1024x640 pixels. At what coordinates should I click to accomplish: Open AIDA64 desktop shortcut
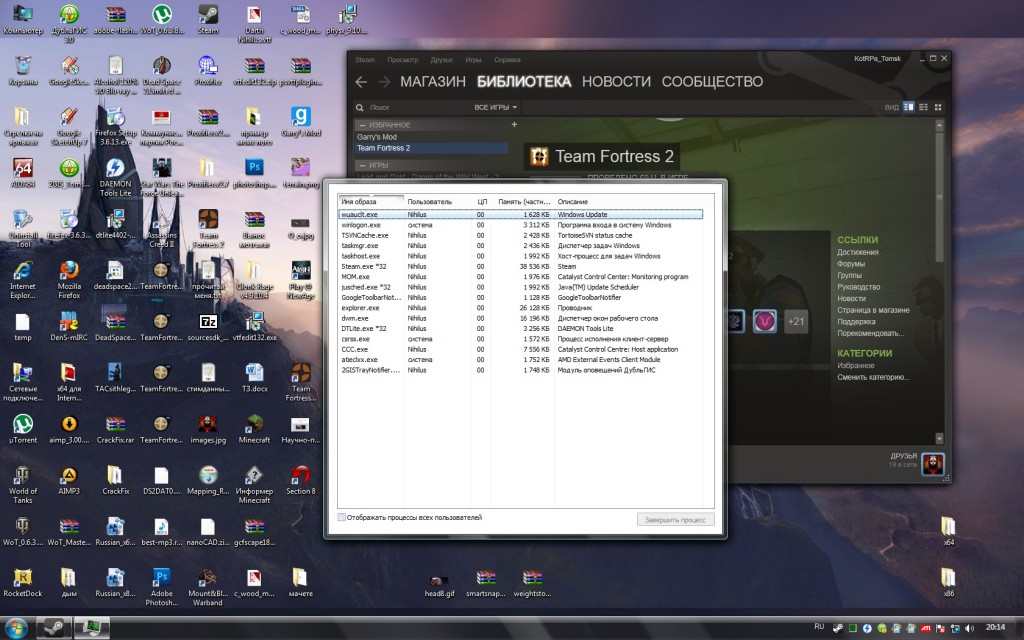coord(23,172)
